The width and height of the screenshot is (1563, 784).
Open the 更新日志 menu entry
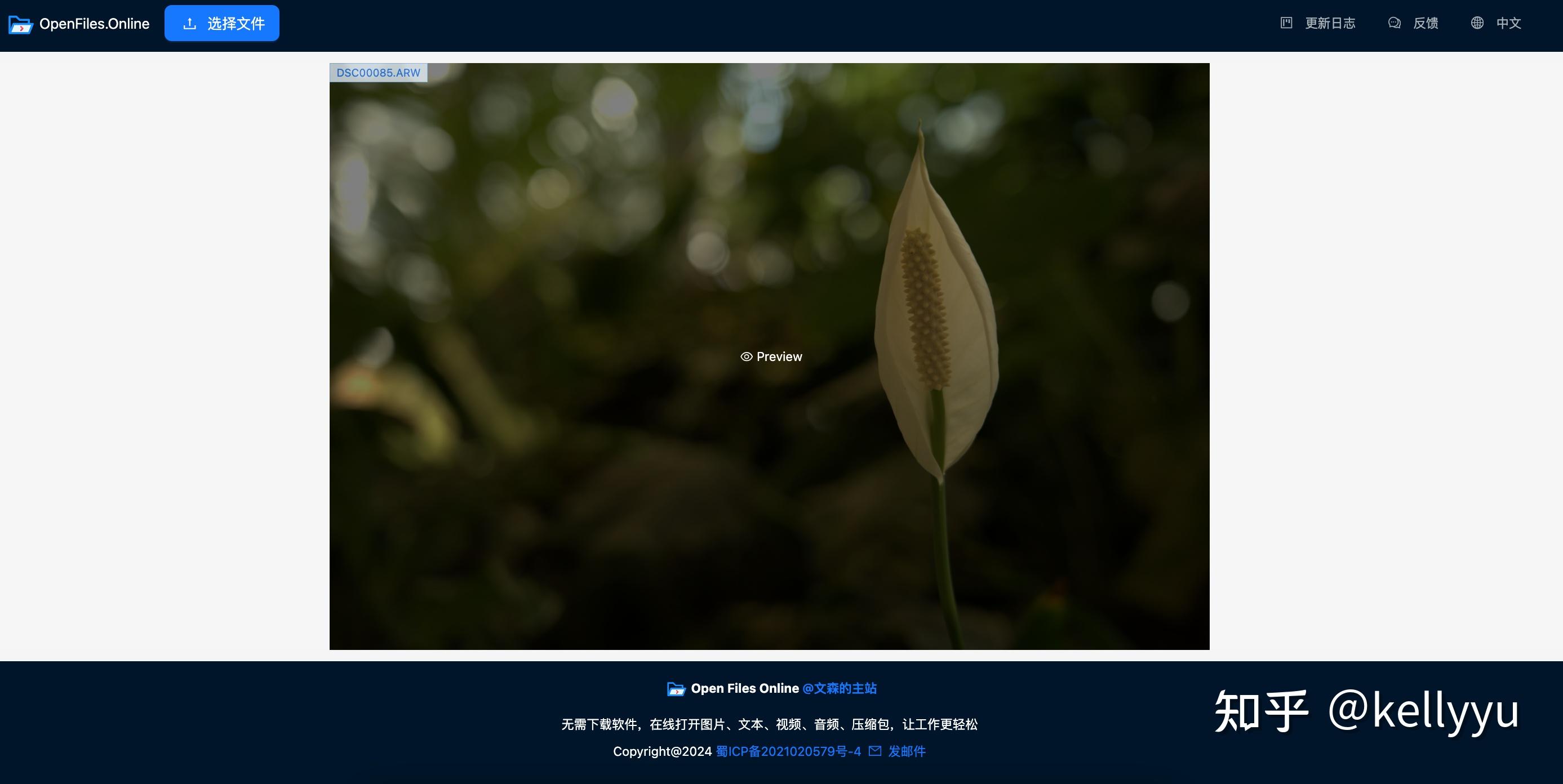coord(1331,23)
